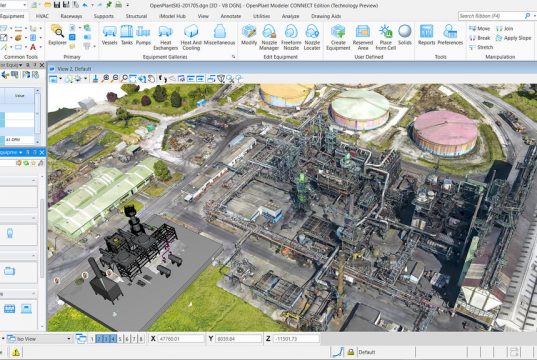Expand the Iso View dropdown
Viewport: 537px width, 360px height.
click(x=68, y=339)
